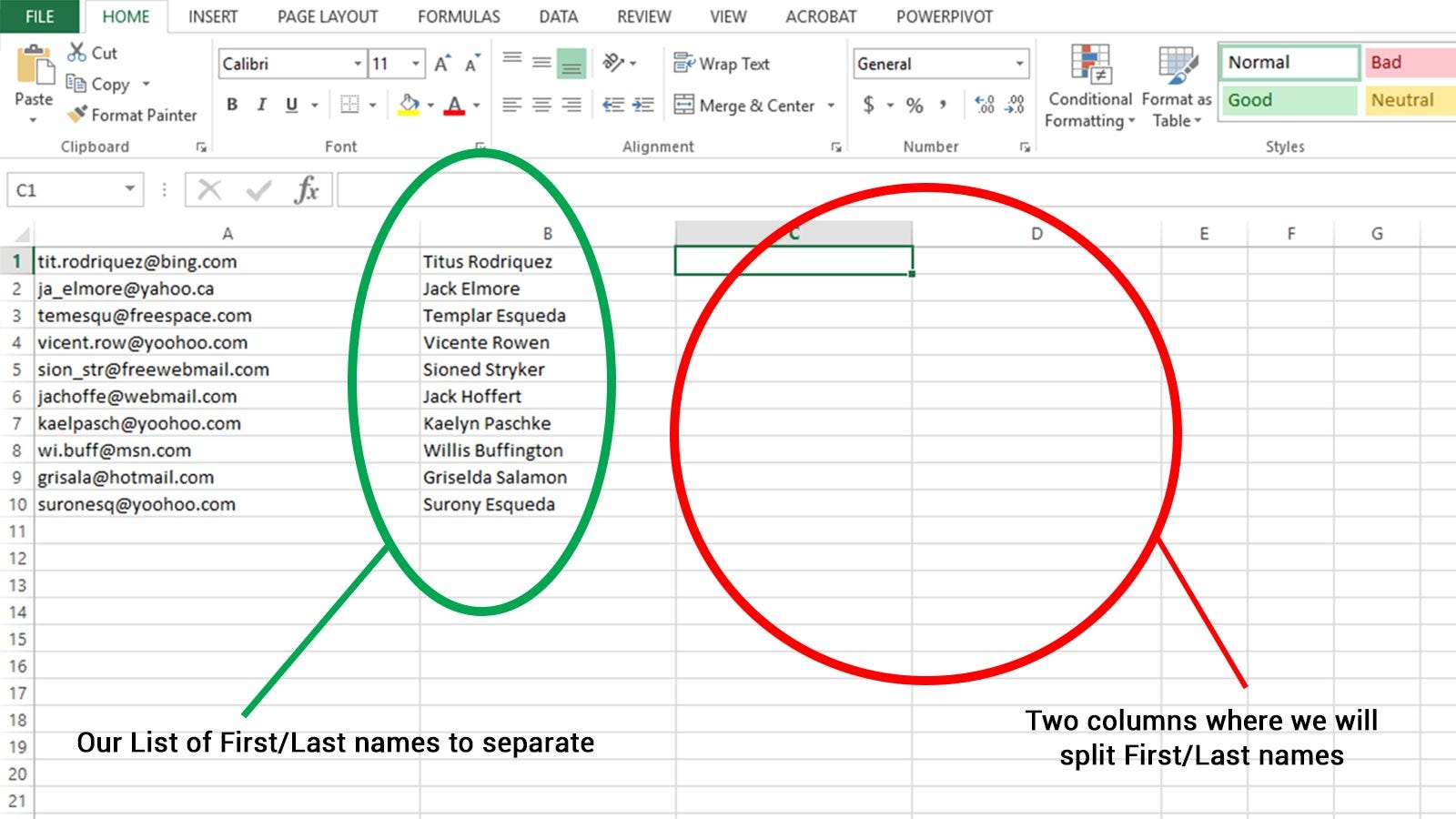Open Number group dialog launcher
The width and height of the screenshot is (1456, 819).
click(x=1025, y=147)
